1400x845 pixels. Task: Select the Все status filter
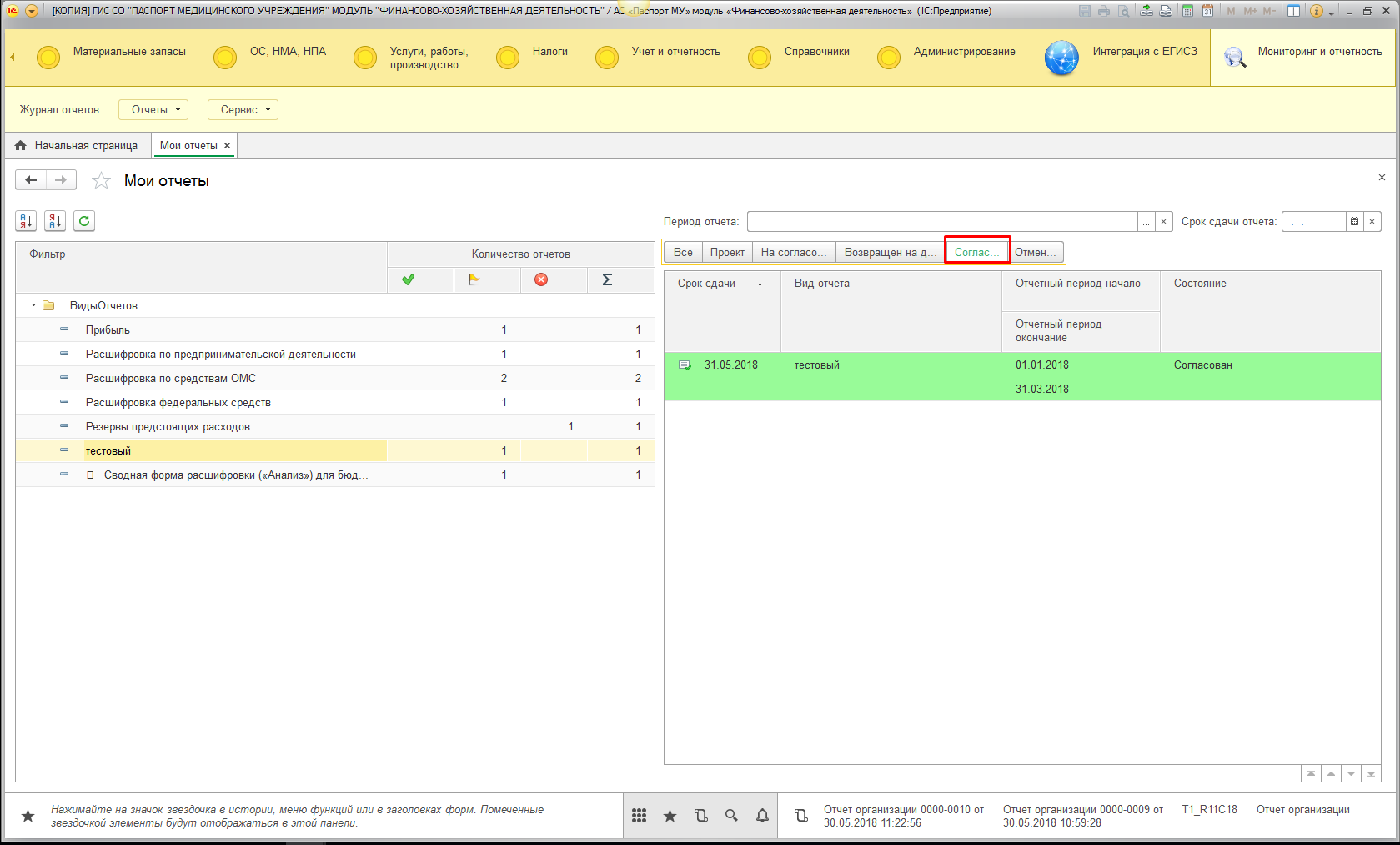[x=683, y=253]
